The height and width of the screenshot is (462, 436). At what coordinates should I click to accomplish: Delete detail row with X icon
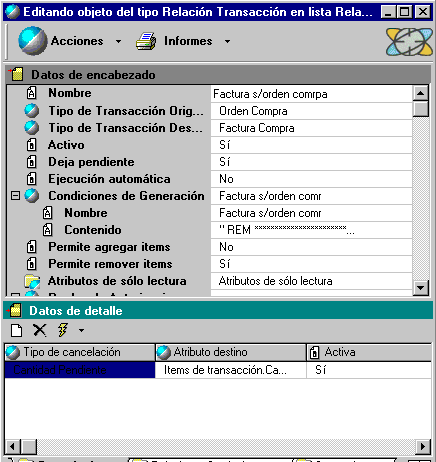click(39, 330)
